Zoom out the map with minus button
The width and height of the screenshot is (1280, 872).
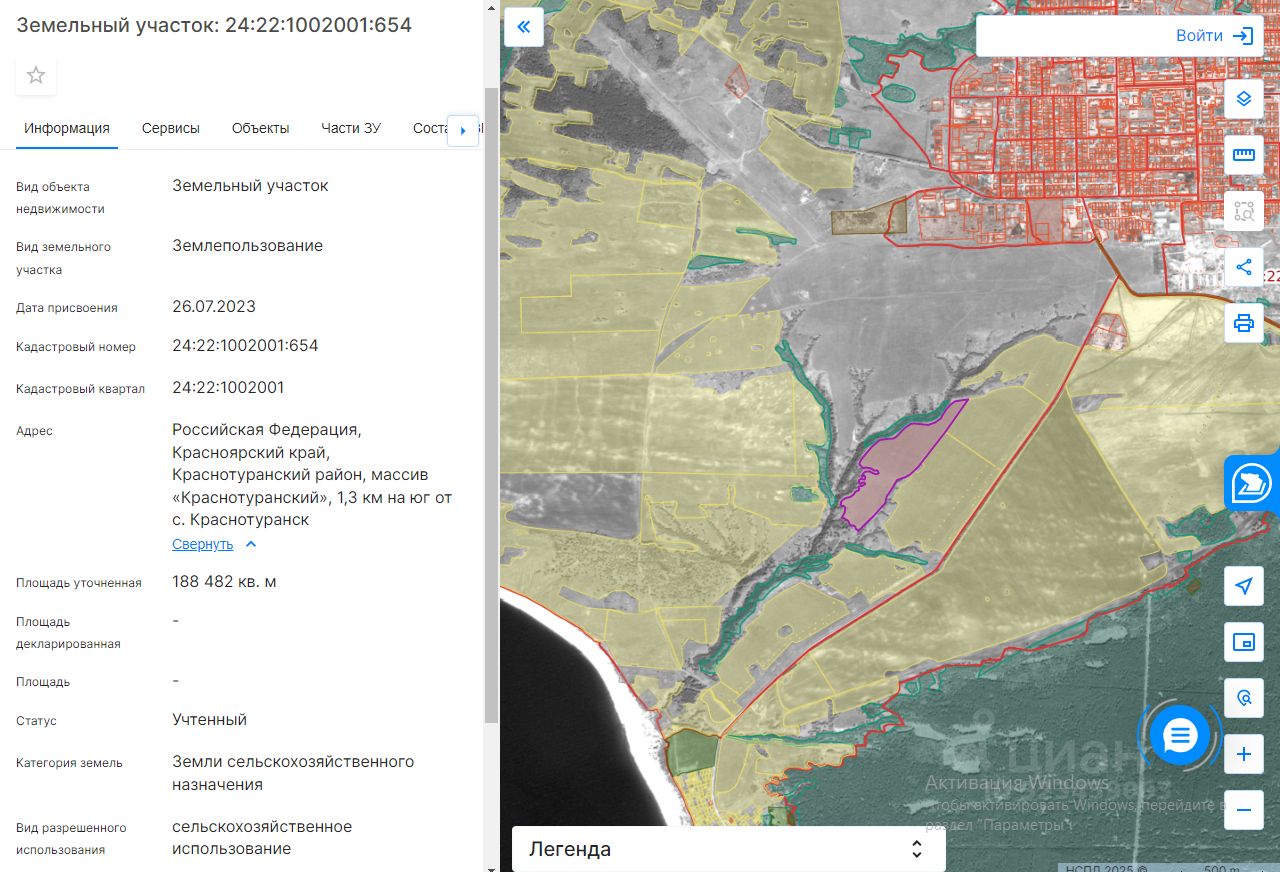point(1244,810)
